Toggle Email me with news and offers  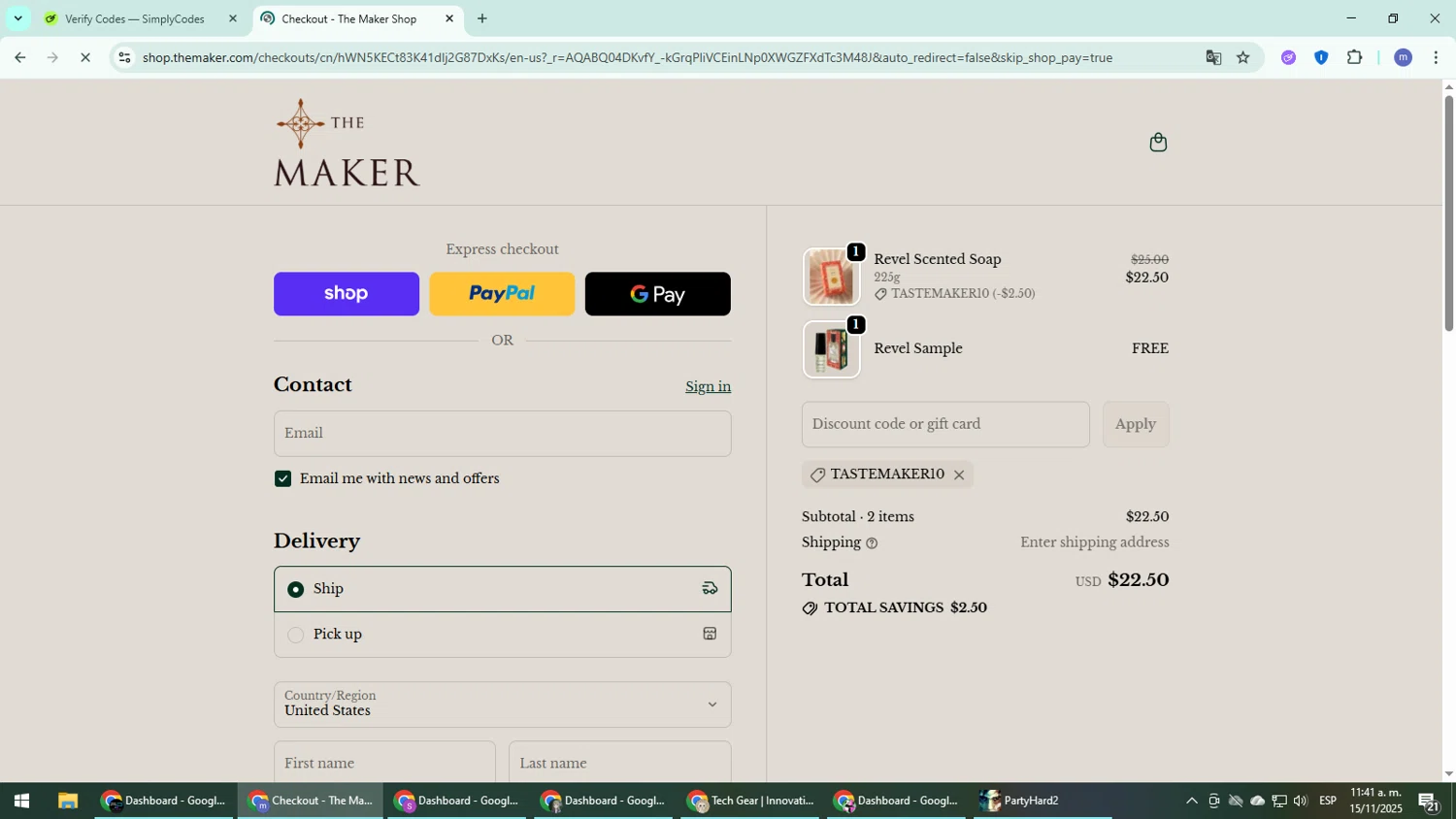tap(282, 478)
